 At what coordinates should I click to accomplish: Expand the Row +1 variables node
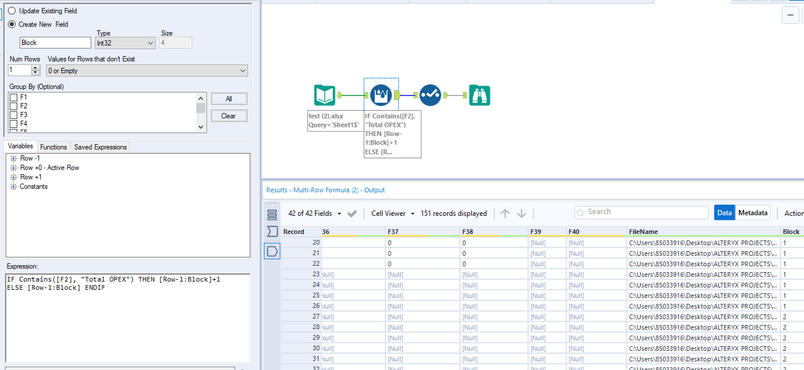click(x=13, y=177)
